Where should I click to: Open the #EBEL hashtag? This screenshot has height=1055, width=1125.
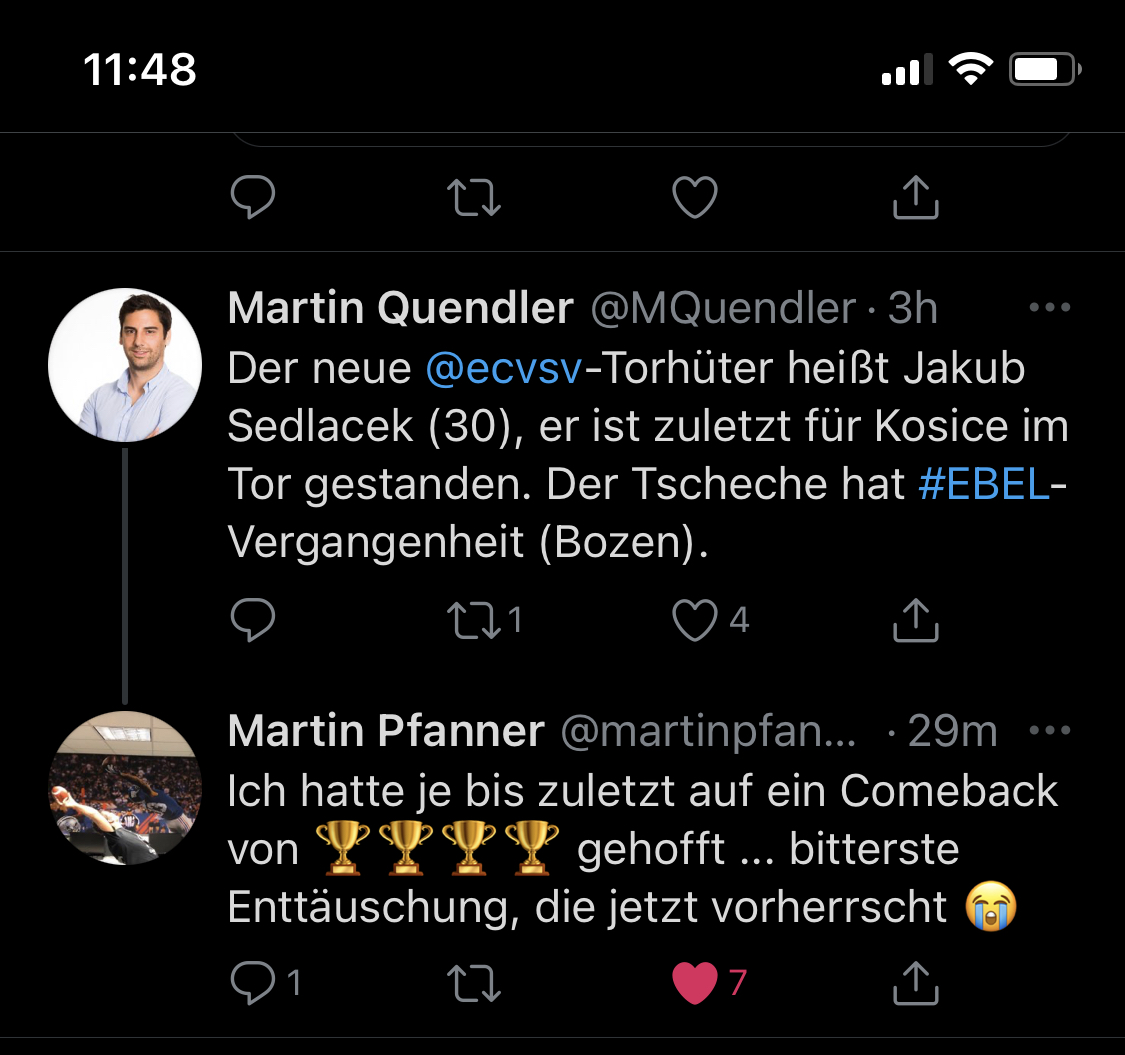pyautogui.click(x=984, y=485)
